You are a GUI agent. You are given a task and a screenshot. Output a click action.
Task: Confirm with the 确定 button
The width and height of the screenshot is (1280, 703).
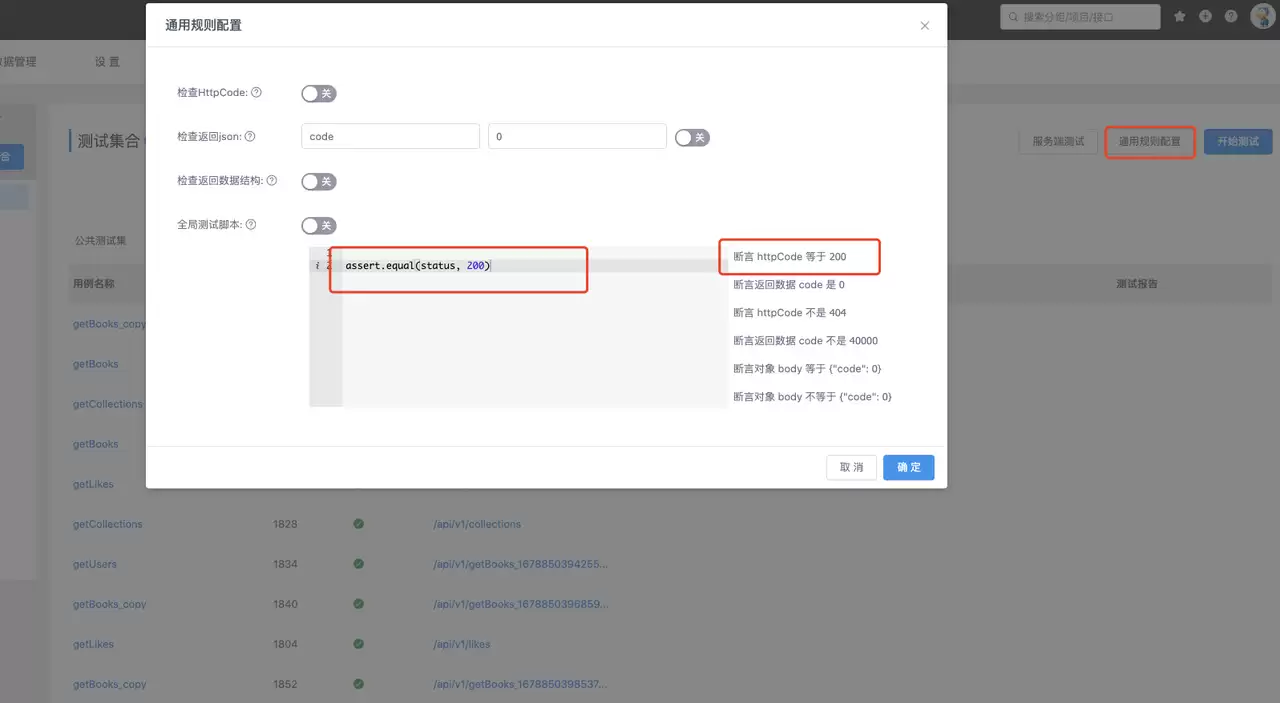[908, 467]
